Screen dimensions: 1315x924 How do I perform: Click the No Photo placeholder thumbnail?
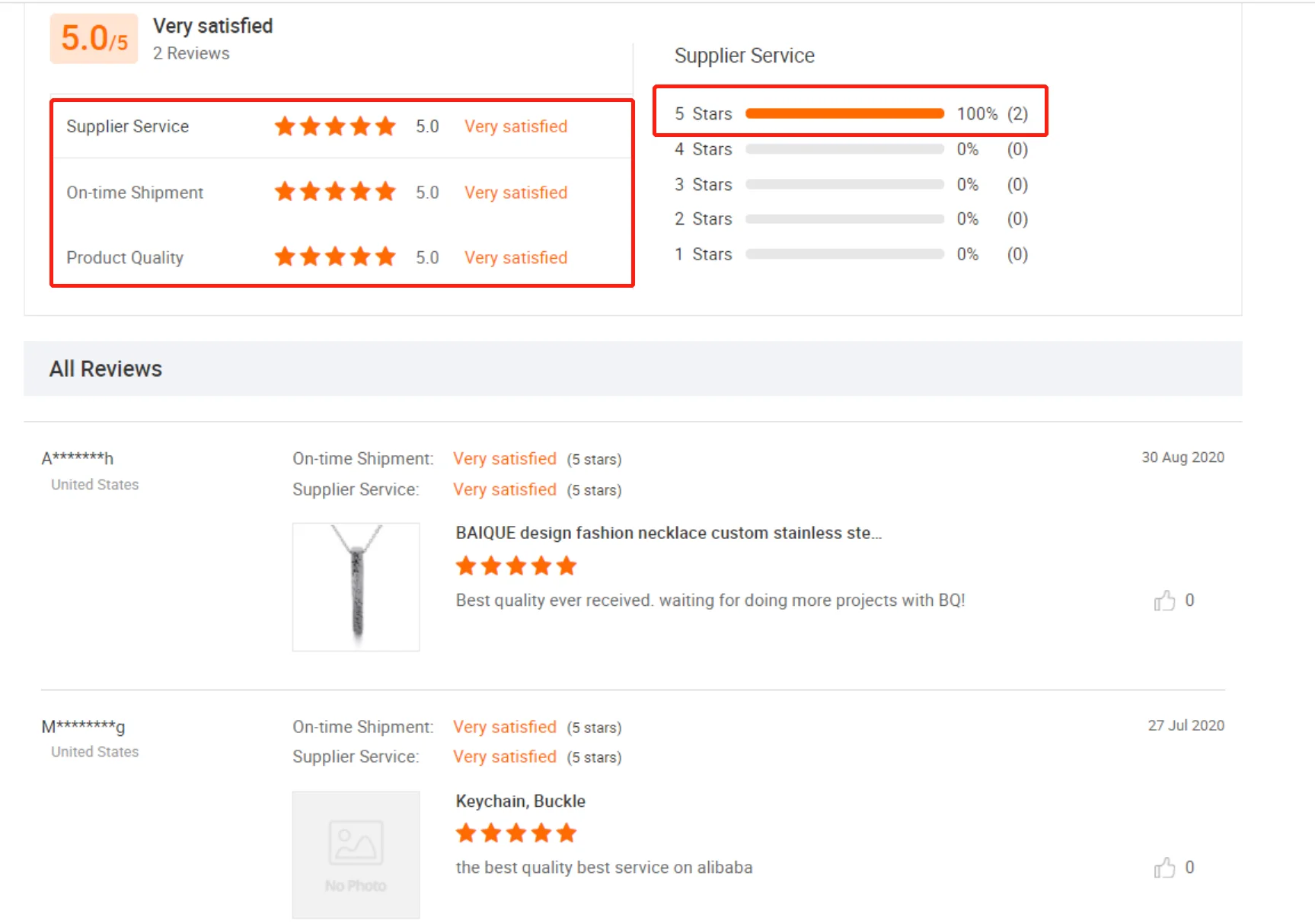(356, 855)
